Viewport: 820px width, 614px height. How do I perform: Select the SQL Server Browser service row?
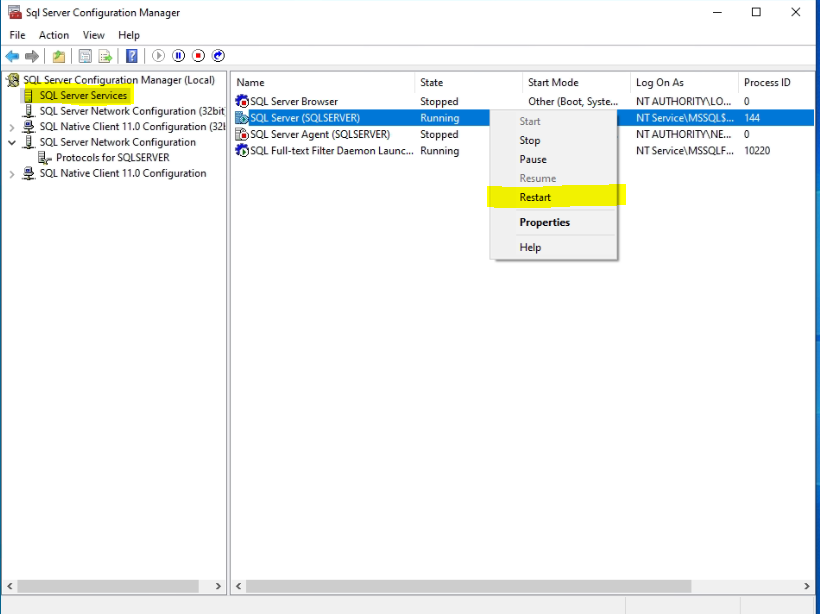pyautogui.click(x=293, y=101)
